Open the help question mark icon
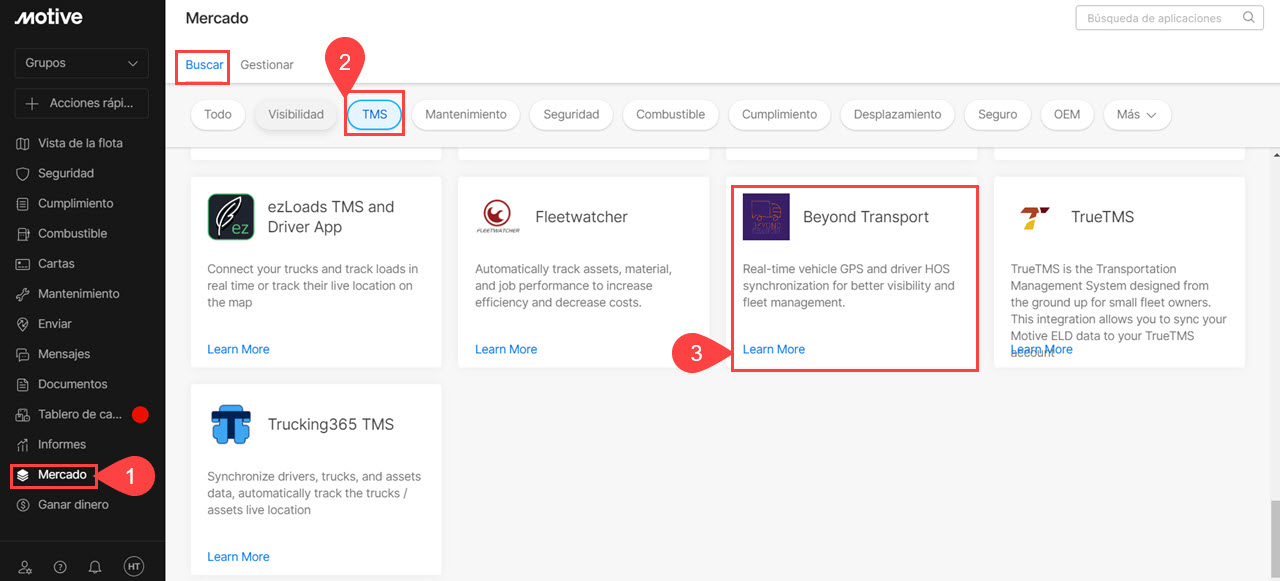This screenshot has height=581, width=1280. pyautogui.click(x=60, y=567)
